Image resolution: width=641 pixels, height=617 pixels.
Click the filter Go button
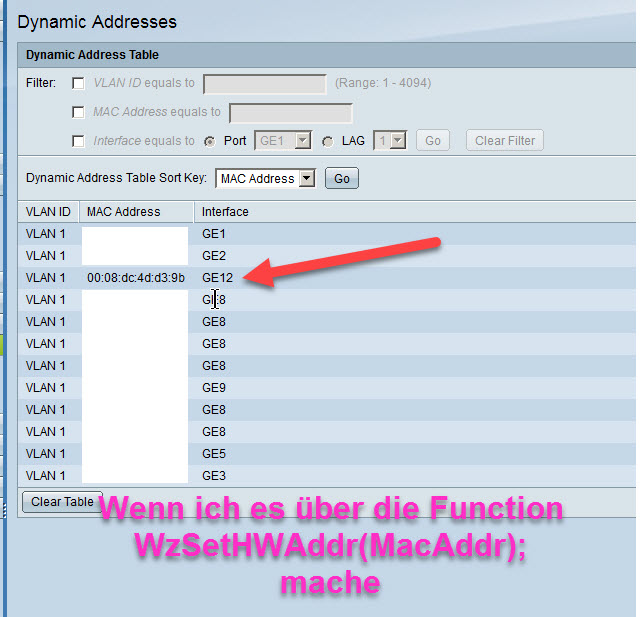pos(433,141)
